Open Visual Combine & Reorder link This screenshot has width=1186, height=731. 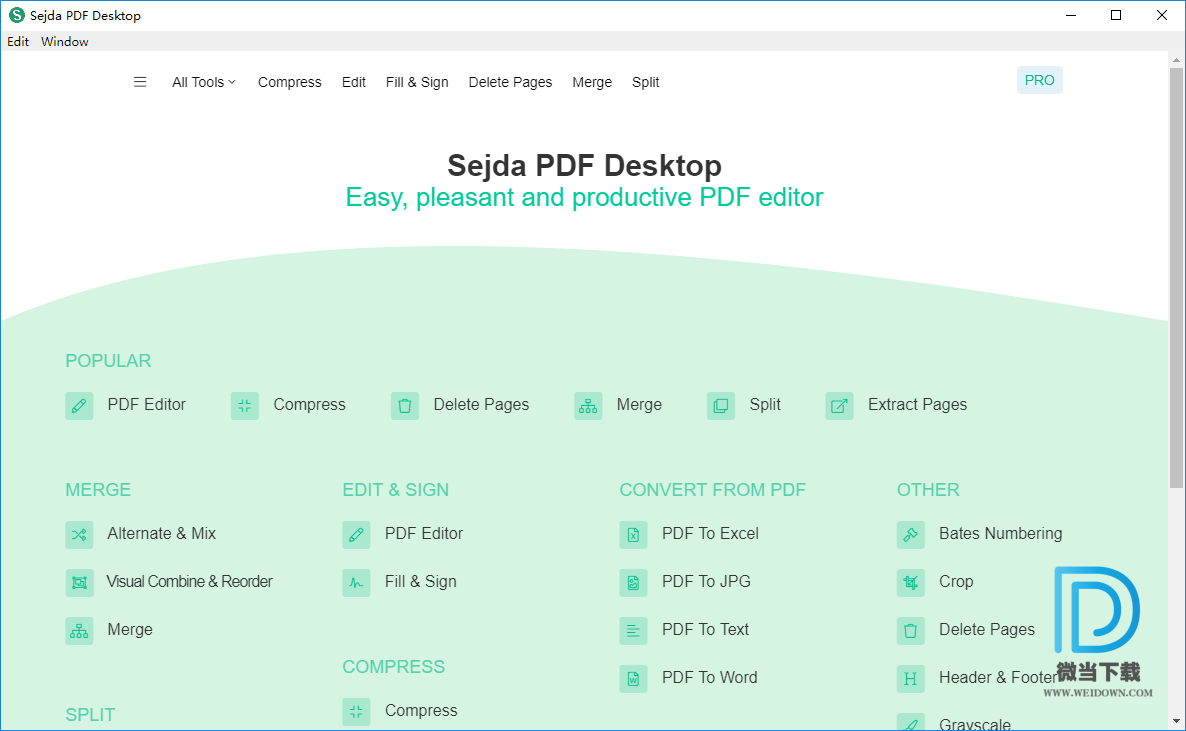click(x=190, y=581)
